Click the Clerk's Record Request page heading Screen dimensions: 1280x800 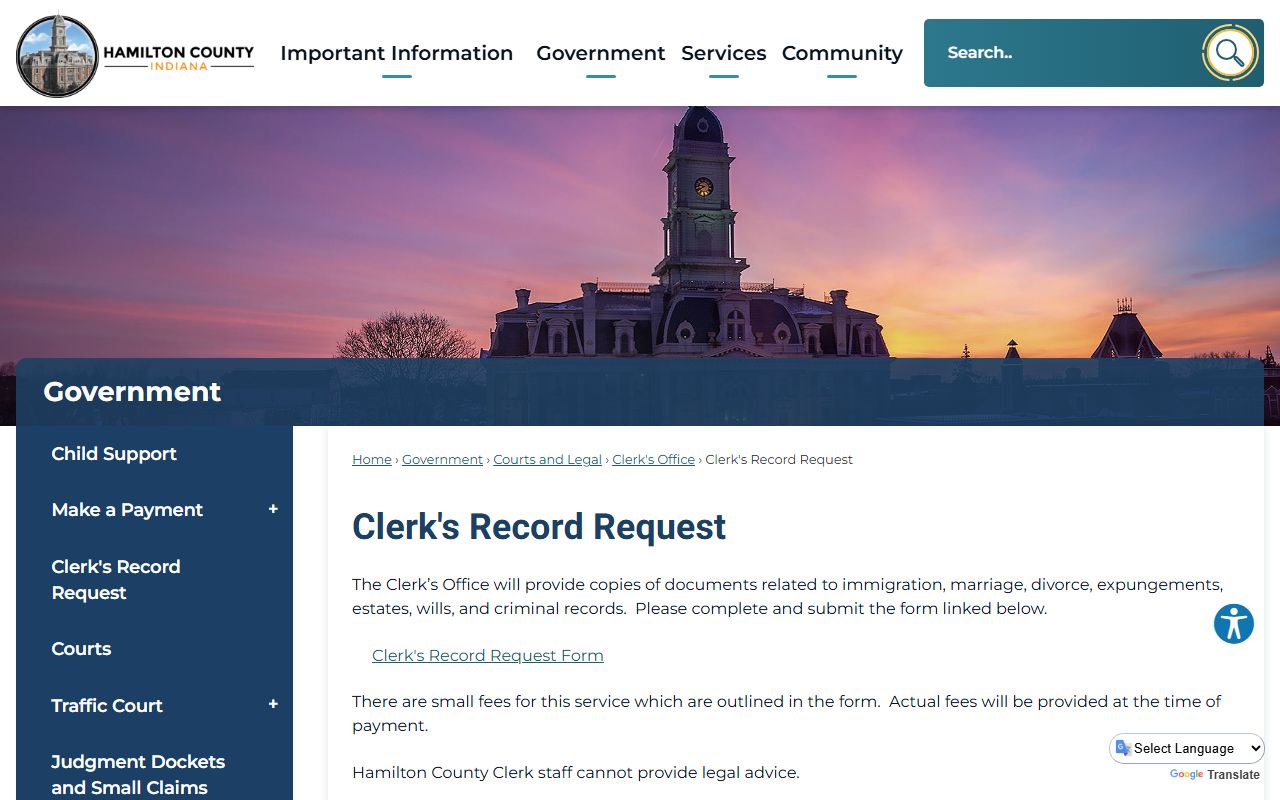click(x=539, y=527)
